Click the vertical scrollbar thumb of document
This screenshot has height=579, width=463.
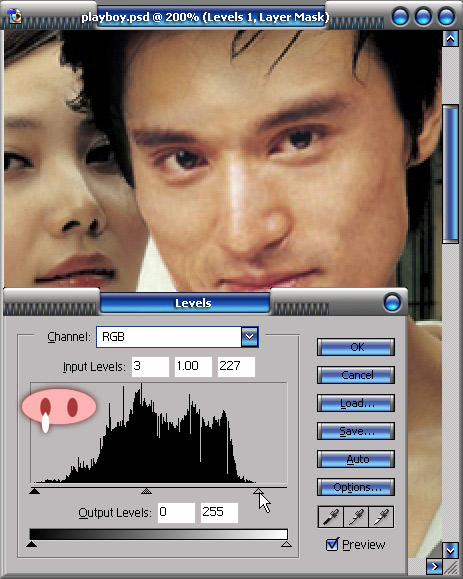coord(450,174)
